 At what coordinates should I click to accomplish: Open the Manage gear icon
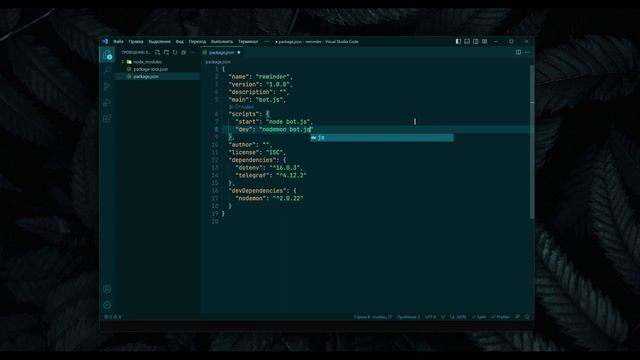click(x=107, y=305)
